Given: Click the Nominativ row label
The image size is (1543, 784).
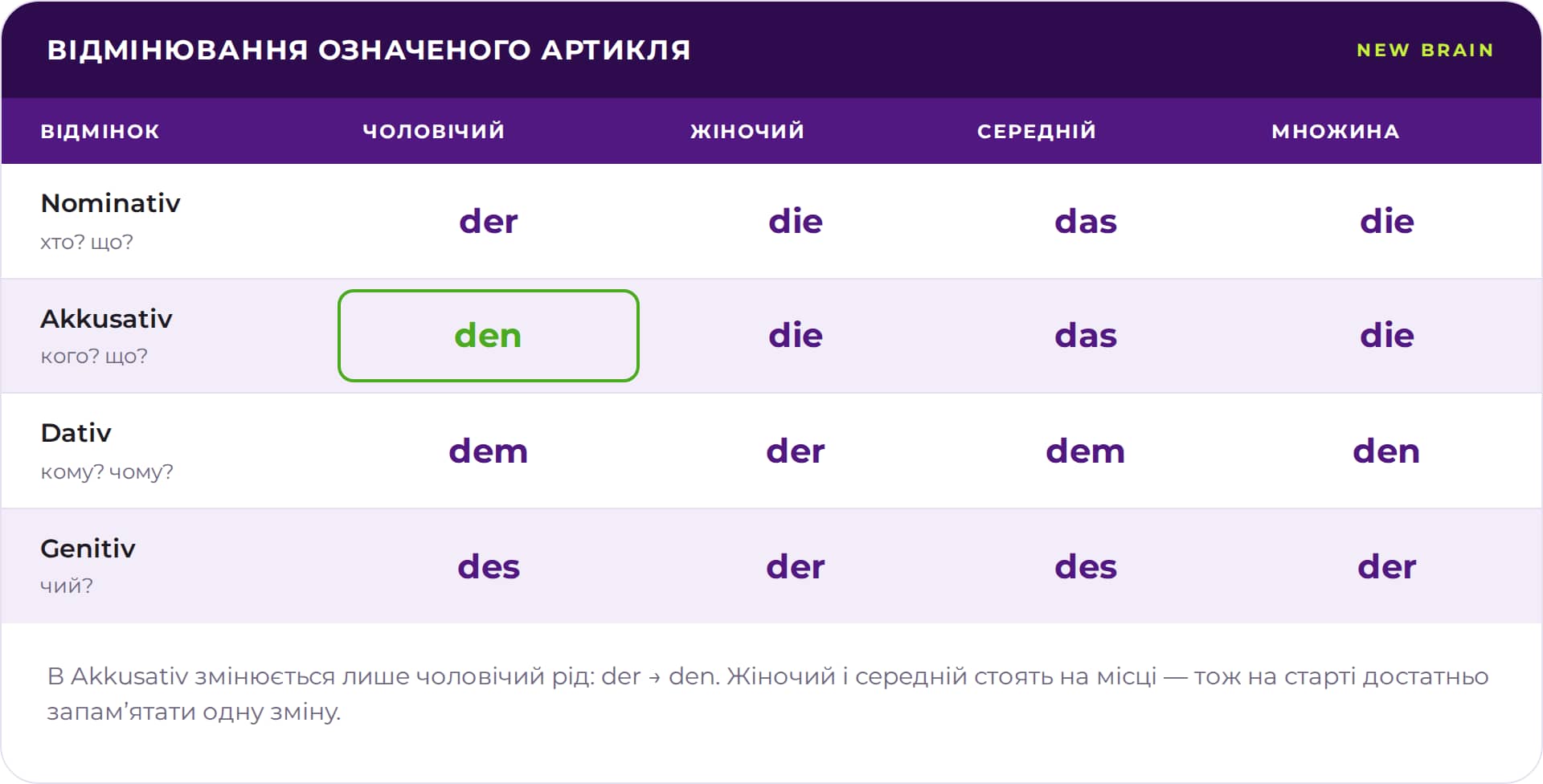Looking at the screenshot, I should coord(111,203).
